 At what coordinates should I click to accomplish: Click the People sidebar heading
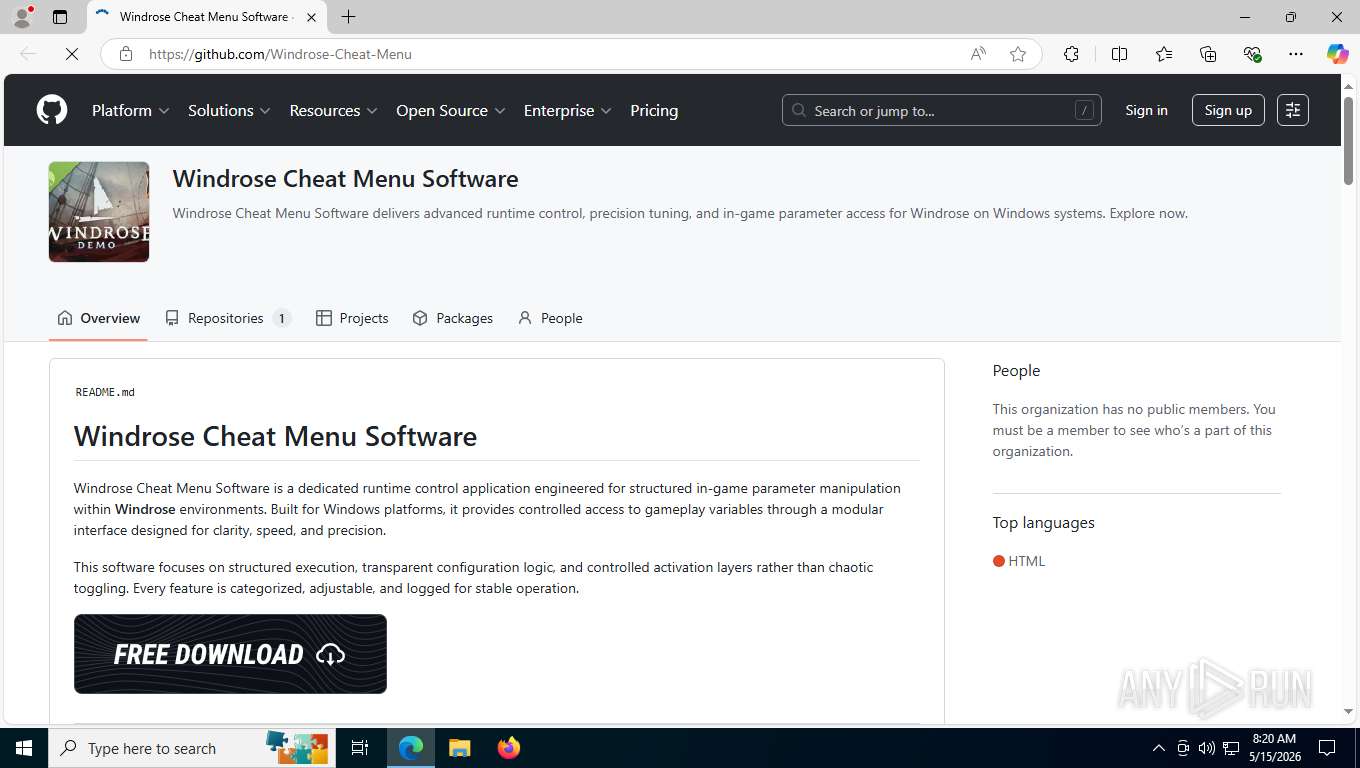pos(1016,370)
